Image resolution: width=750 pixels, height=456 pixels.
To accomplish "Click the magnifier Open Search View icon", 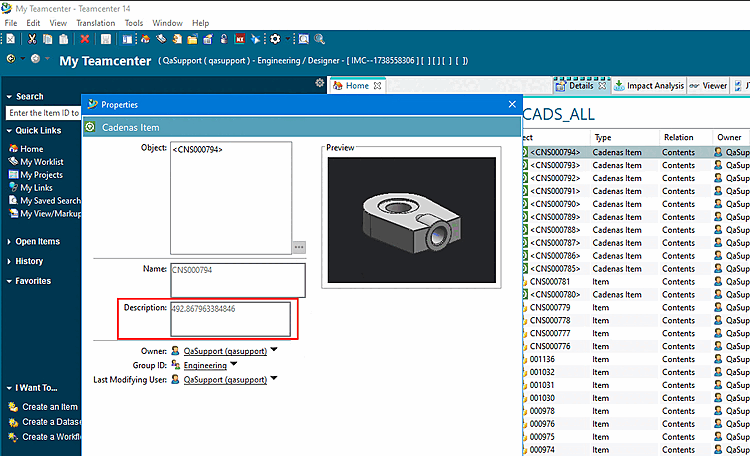I will (304, 39).
